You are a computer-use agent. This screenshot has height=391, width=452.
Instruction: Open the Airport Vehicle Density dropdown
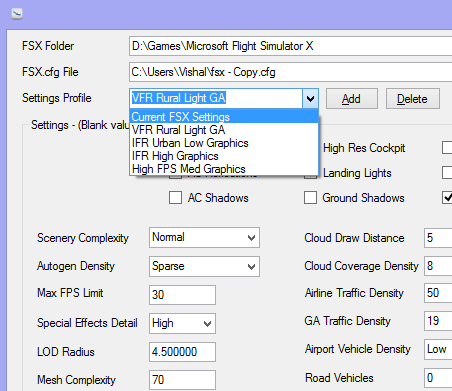click(x=438, y=349)
